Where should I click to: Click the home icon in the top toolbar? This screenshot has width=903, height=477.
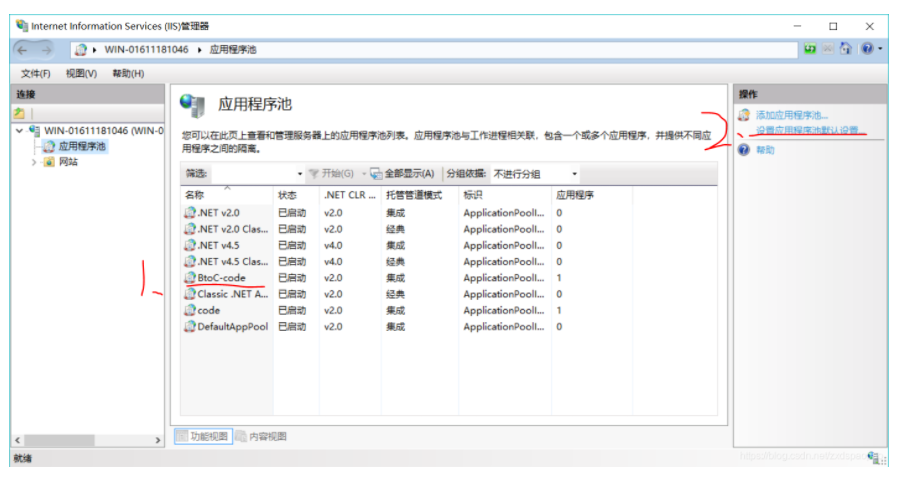[x=845, y=49]
